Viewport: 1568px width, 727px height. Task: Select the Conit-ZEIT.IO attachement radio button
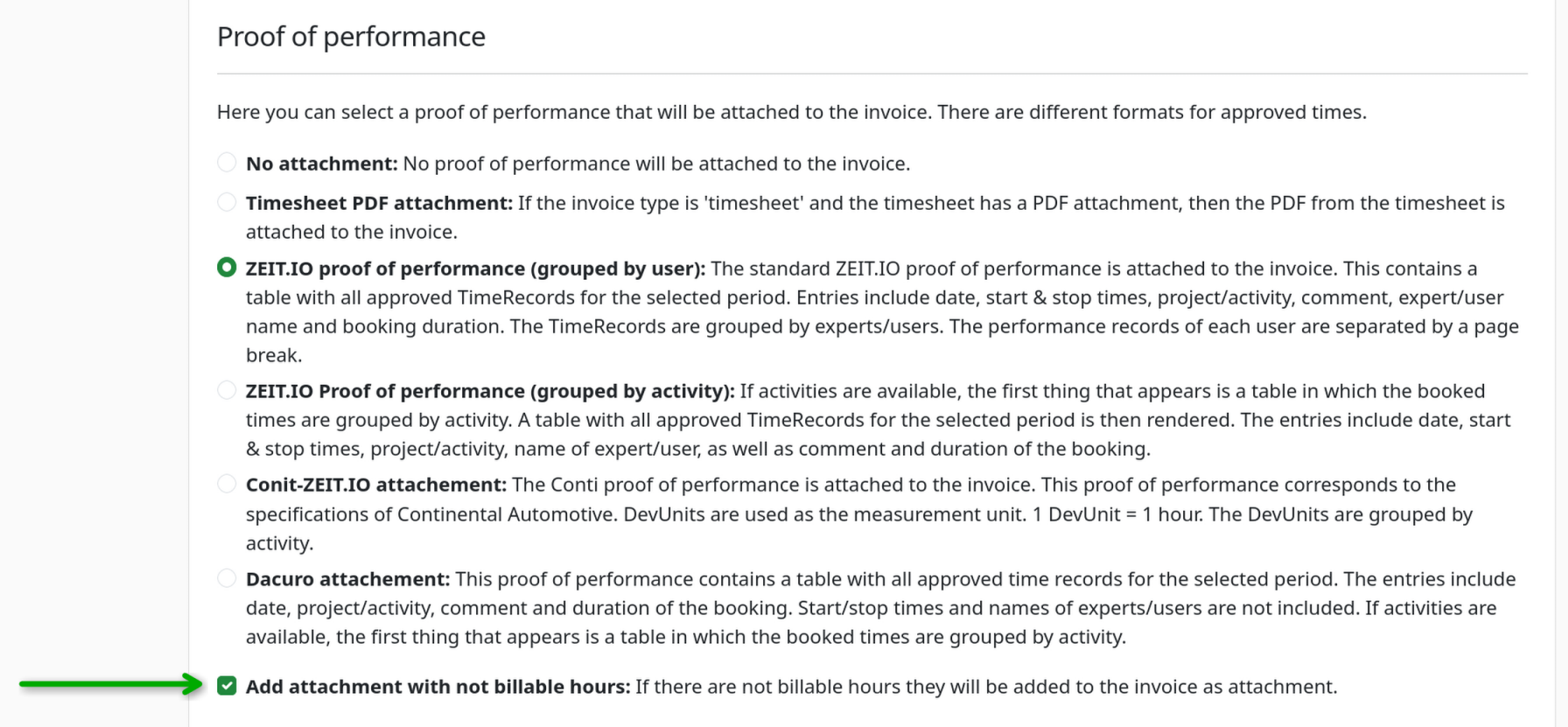click(x=227, y=484)
